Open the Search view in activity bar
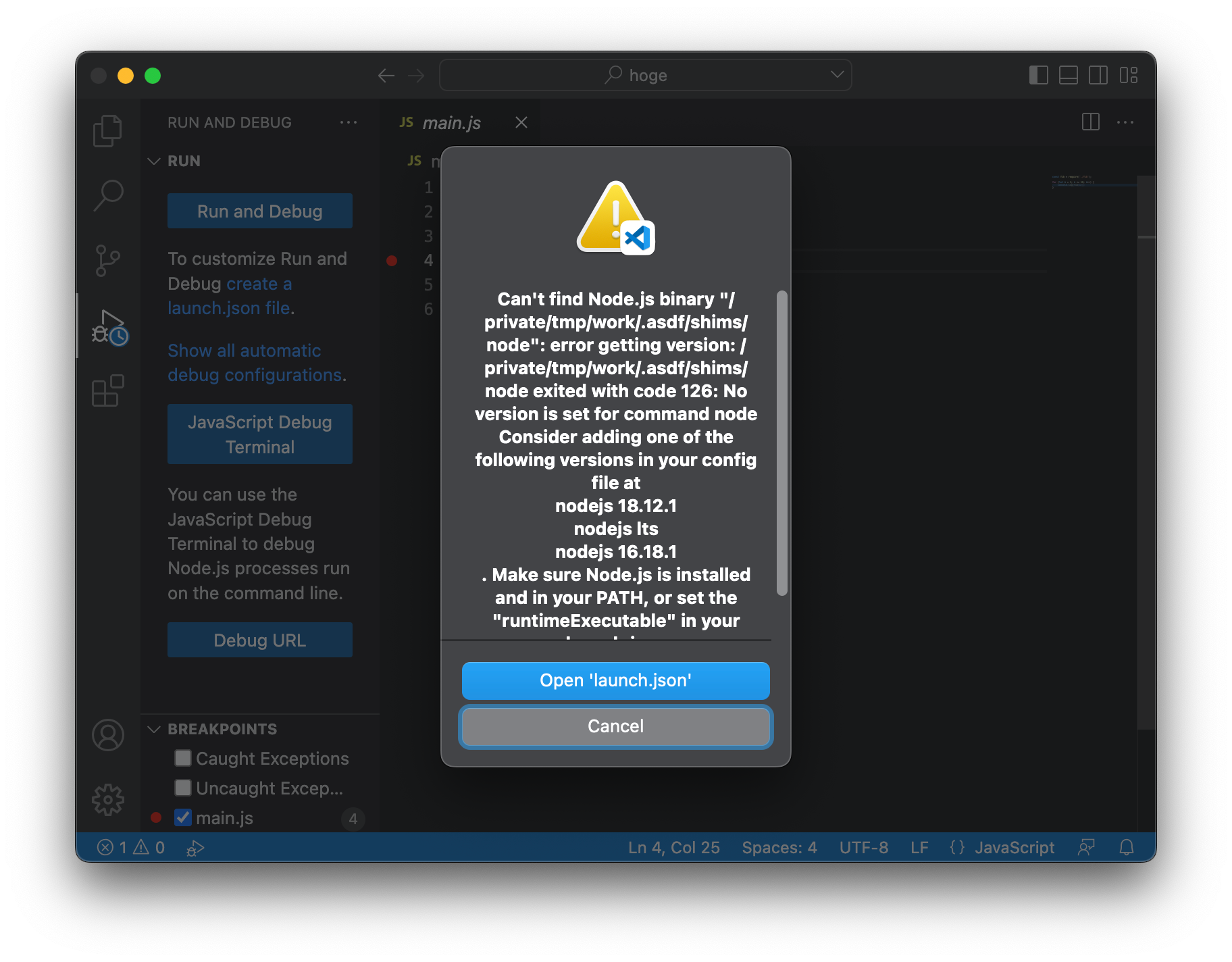This screenshot has height=962, width=1232. tap(107, 196)
